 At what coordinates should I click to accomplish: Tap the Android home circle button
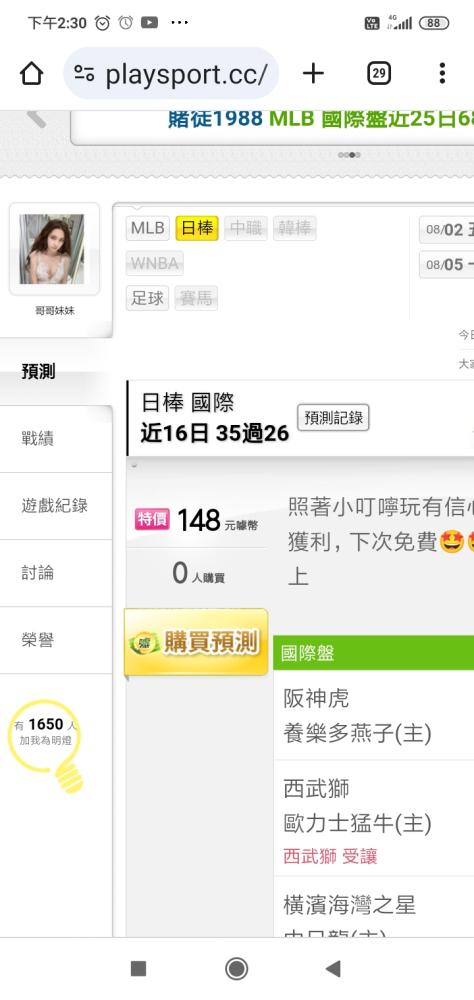(x=237, y=969)
